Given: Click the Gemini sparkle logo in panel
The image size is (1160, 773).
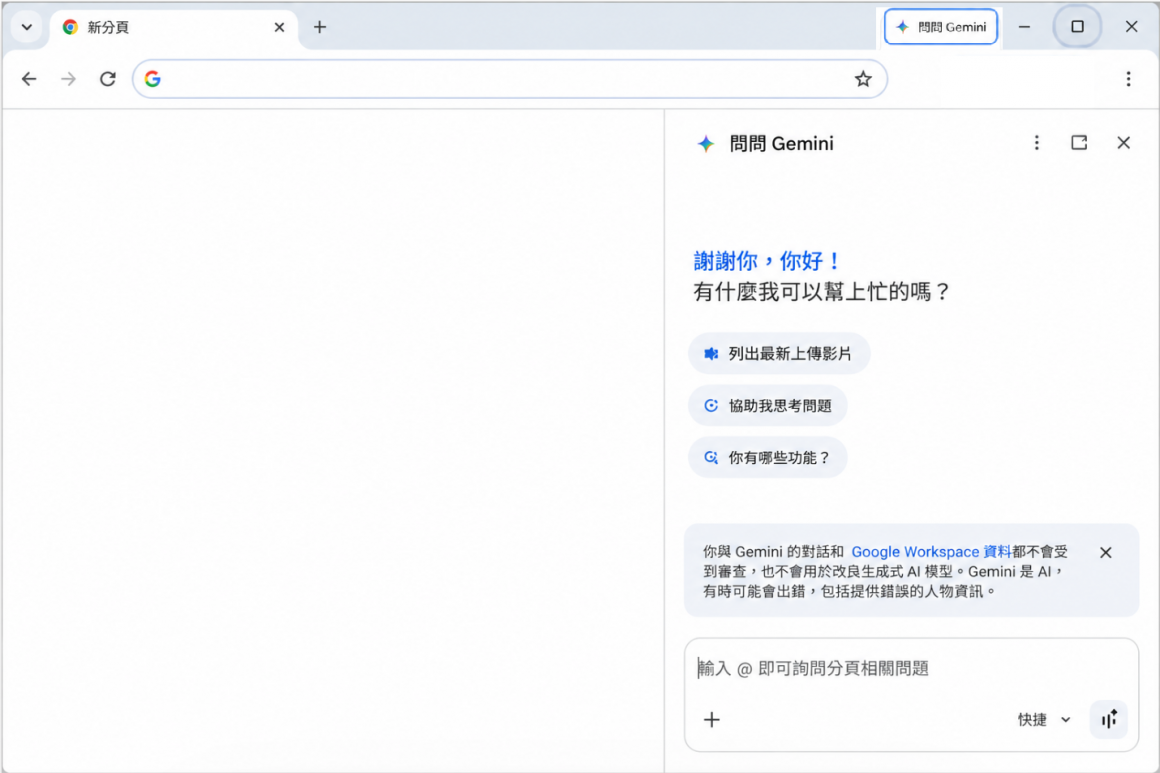Looking at the screenshot, I should (x=706, y=144).
